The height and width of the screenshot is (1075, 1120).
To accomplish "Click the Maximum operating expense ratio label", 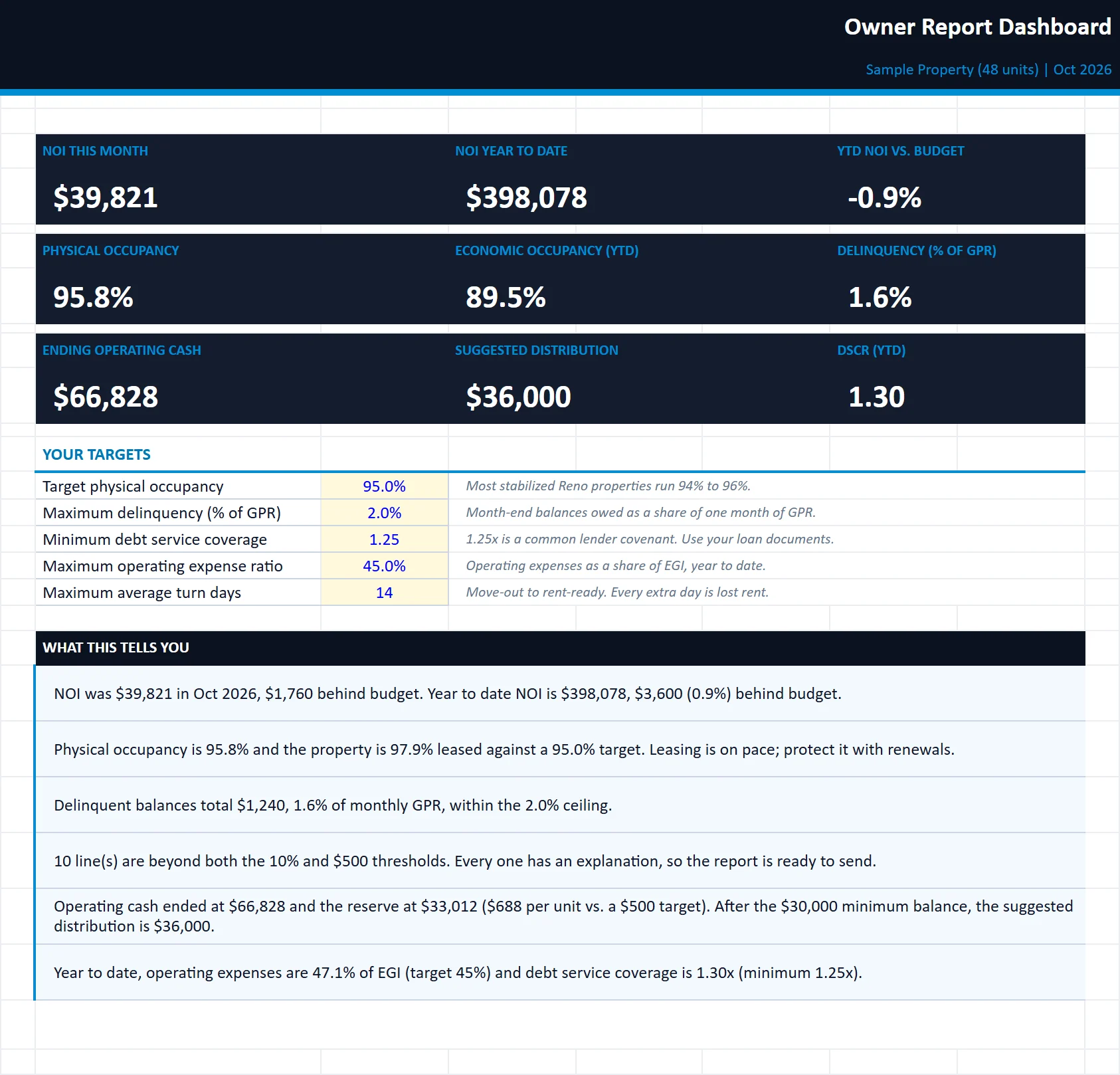I will (163, 566).
